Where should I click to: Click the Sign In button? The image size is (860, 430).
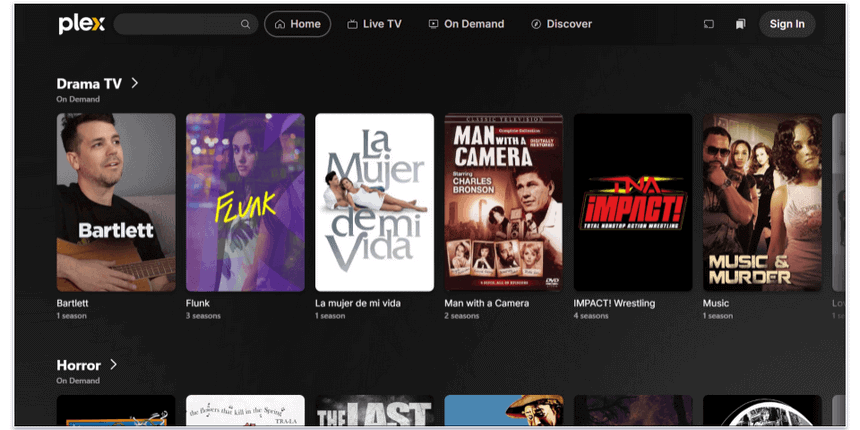(787, 24)
